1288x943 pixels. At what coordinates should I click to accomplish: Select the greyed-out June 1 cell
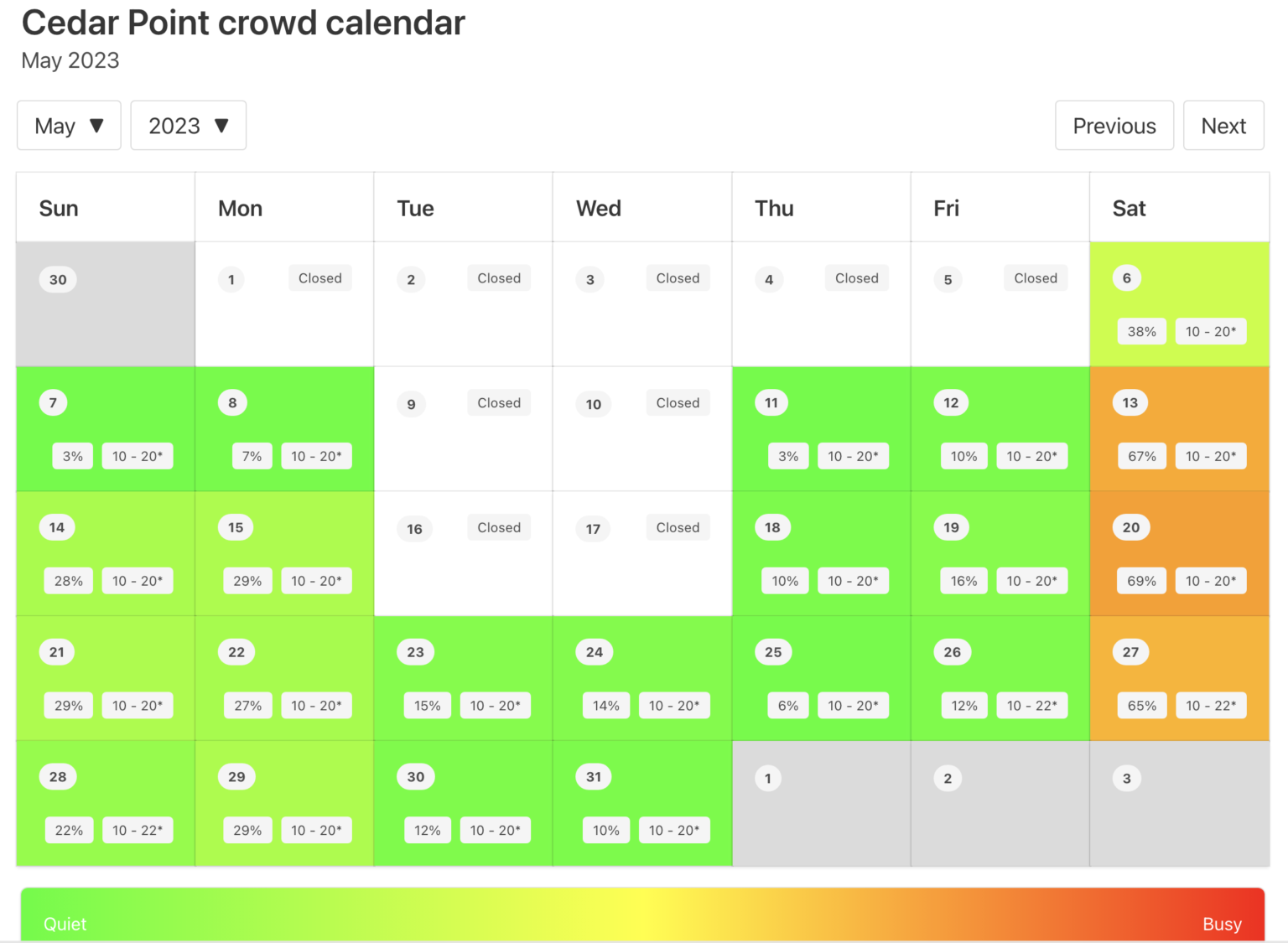tap(820, 802)
